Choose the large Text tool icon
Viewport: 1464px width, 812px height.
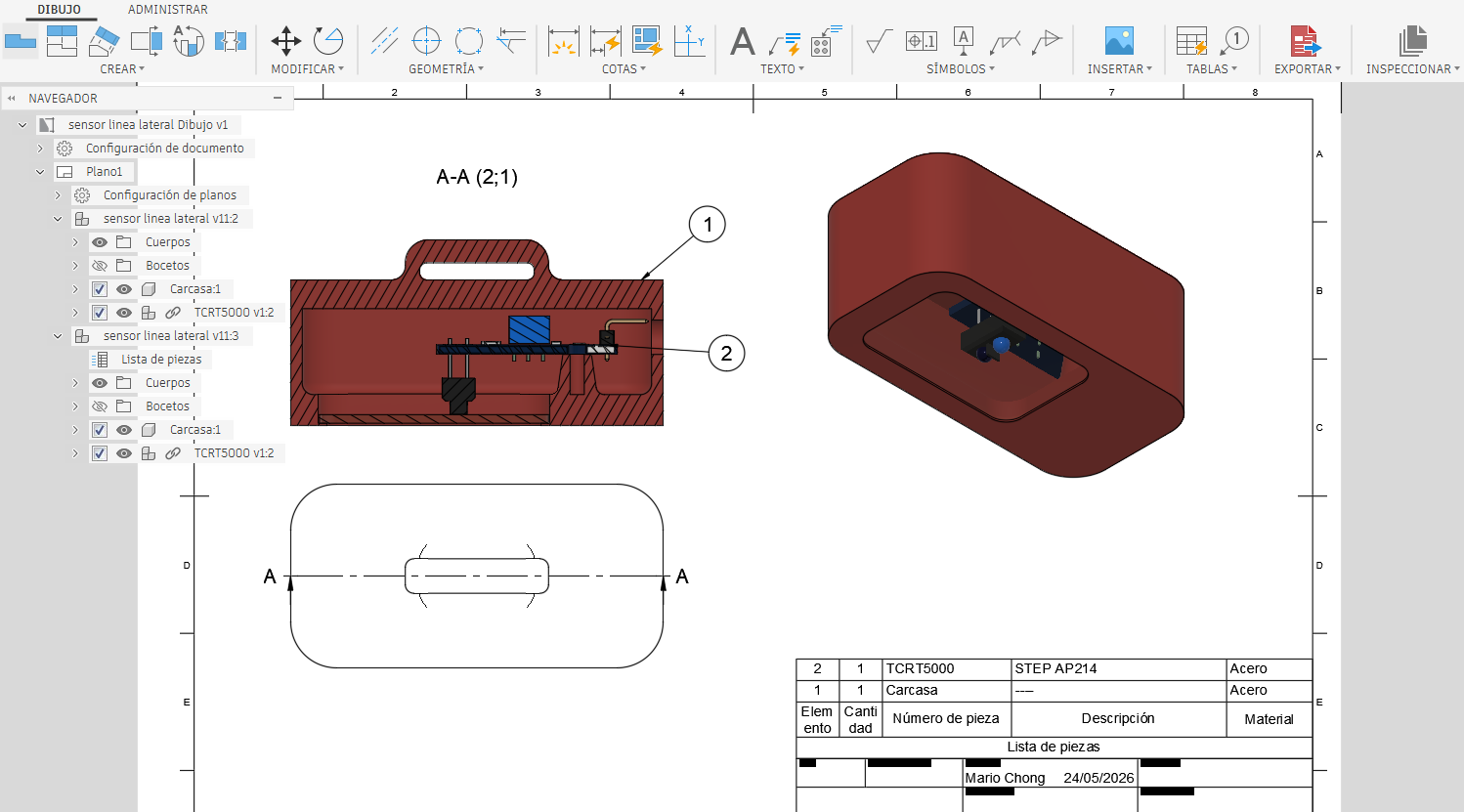point(743,41)
